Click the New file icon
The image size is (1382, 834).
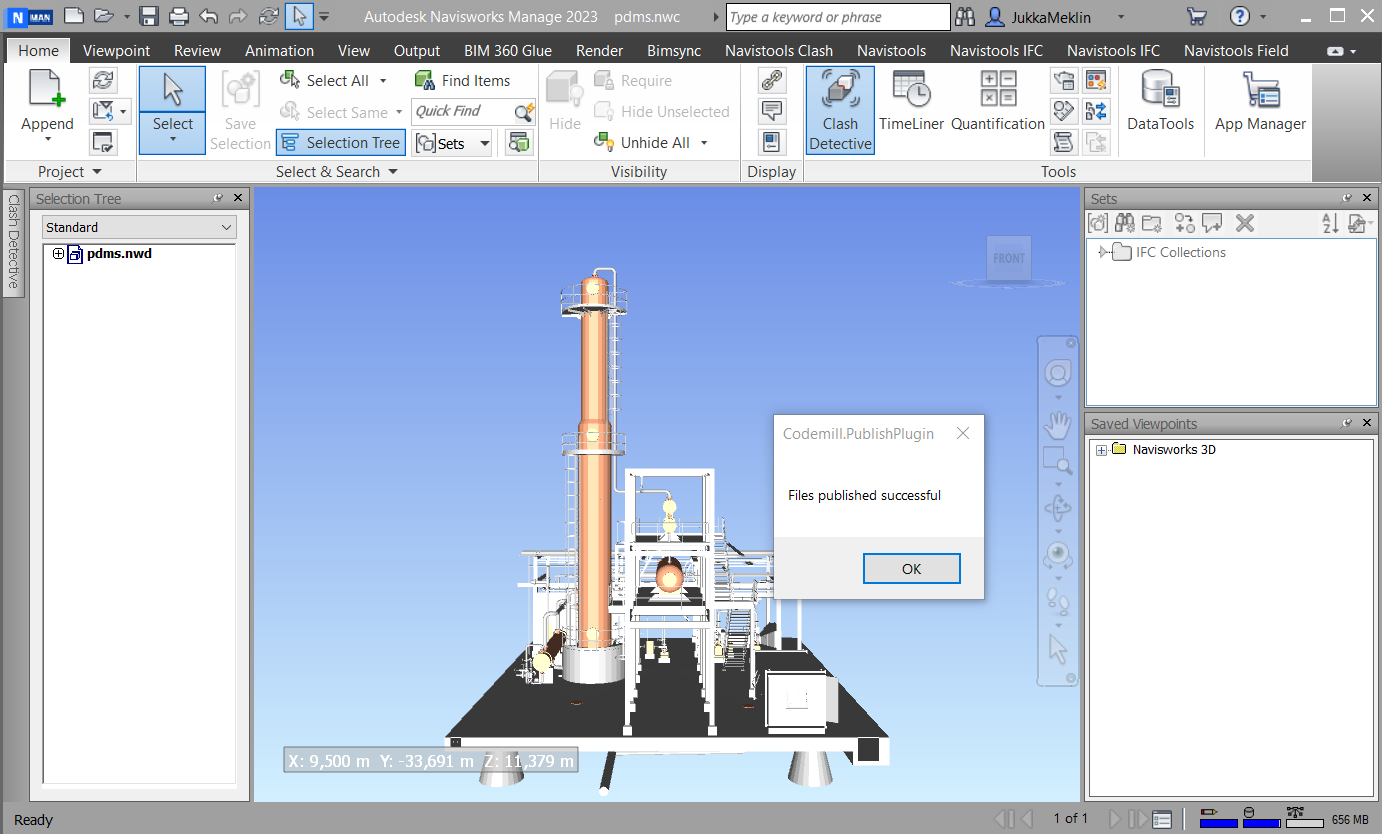coord(73,16)
